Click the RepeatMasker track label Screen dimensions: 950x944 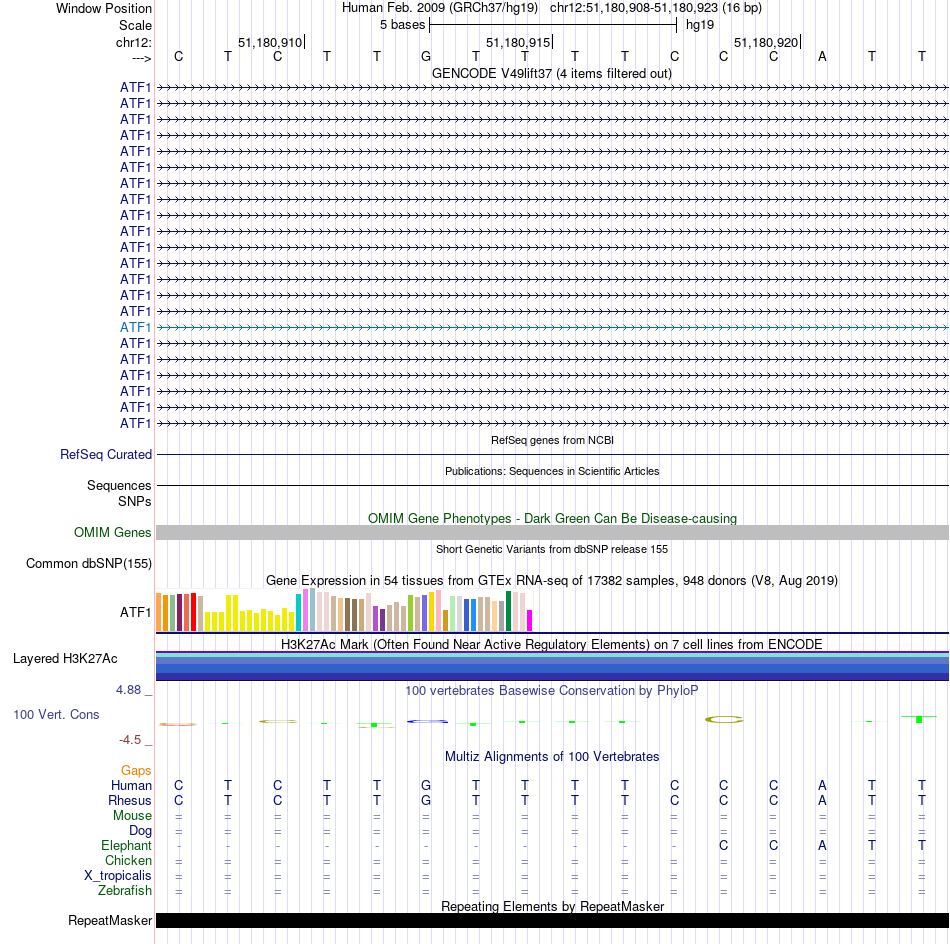(x=110, y=920)
